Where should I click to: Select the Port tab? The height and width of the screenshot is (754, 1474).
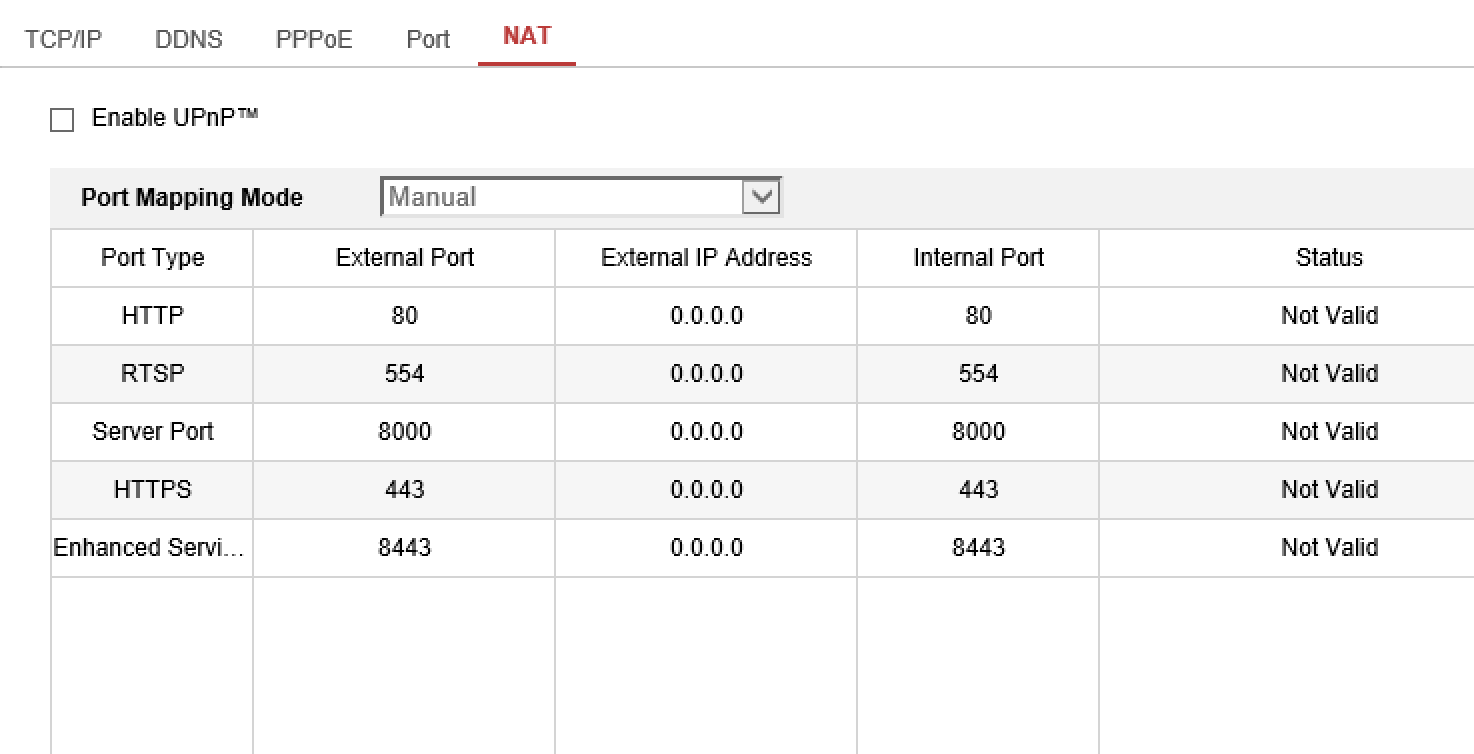[428, 39]
